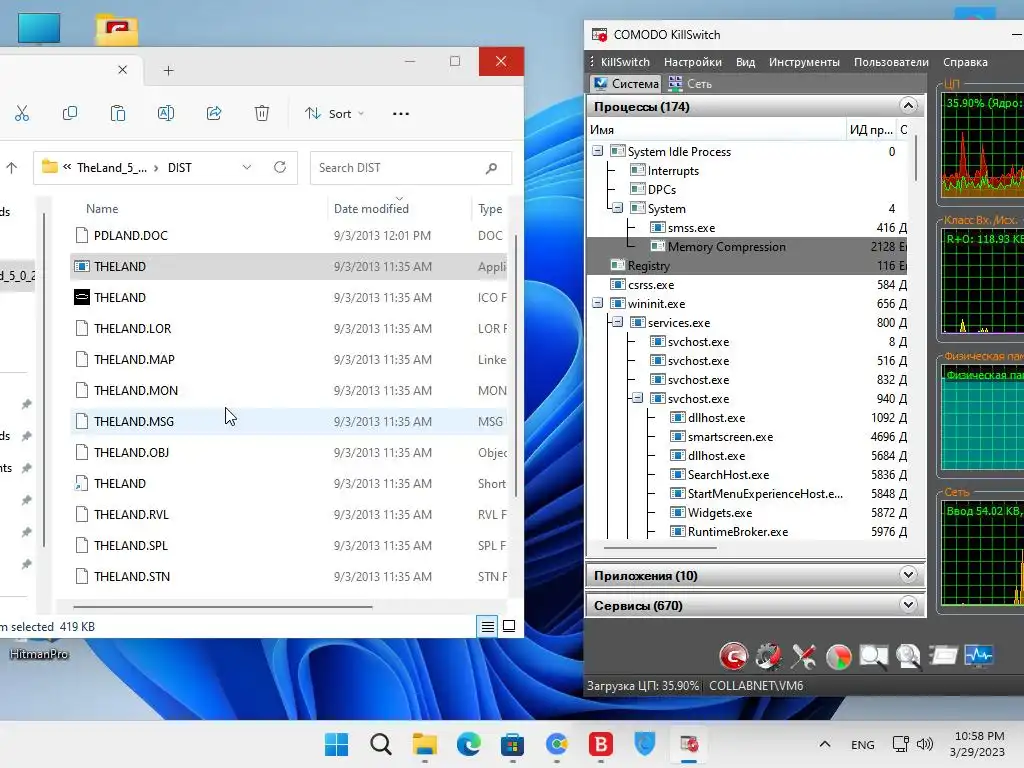Sort processes by ИД пр... column header
1024x768 pixels.
coord(871,129)
